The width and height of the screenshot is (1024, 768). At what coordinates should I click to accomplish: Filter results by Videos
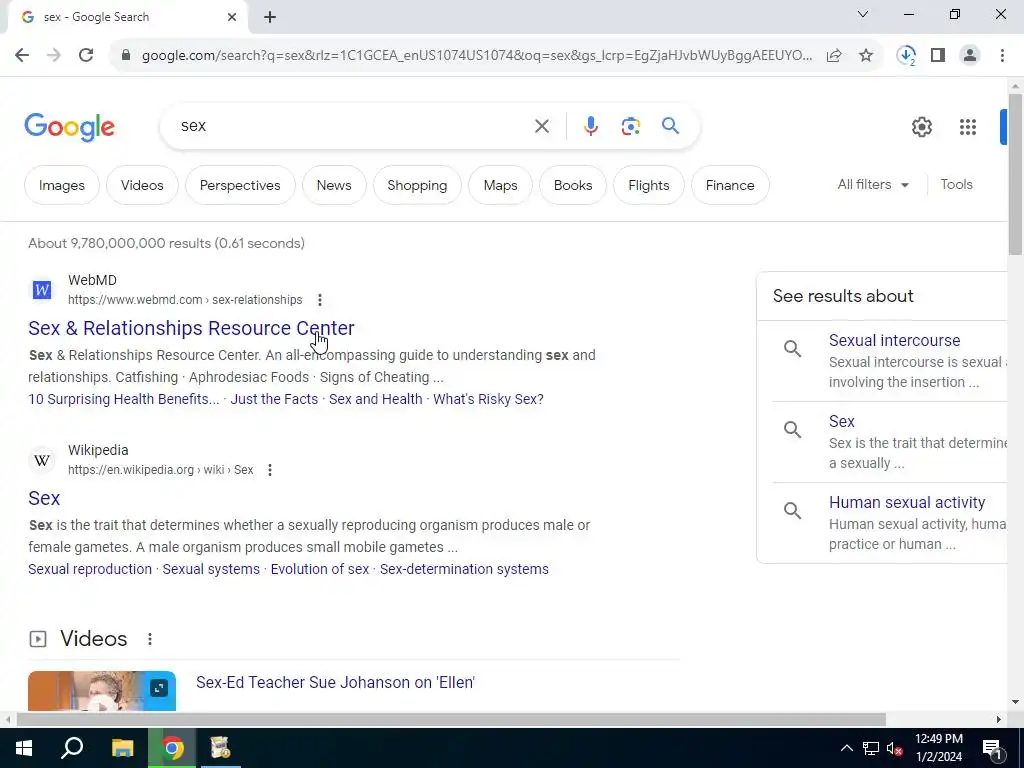click(x=142, y=185)
